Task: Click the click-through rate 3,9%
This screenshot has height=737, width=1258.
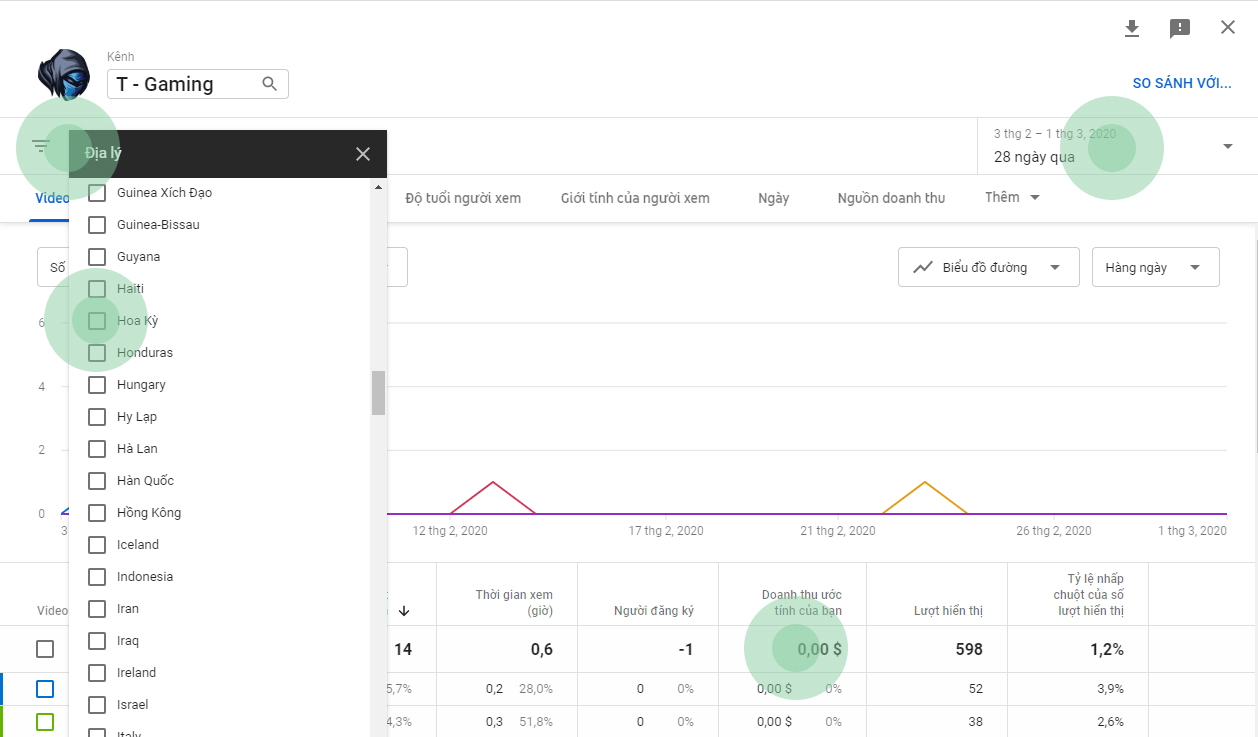Action: click(x=1110, y=689)
